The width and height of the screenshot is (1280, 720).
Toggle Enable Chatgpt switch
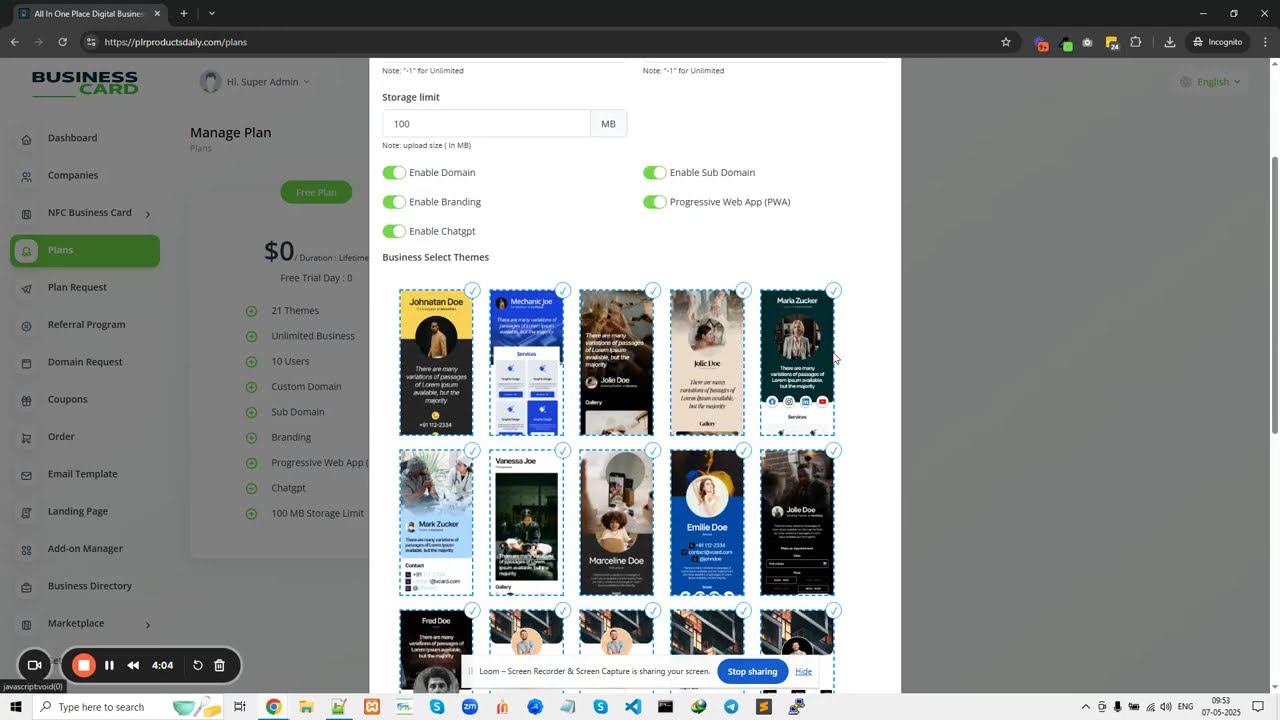pos(394,231)
